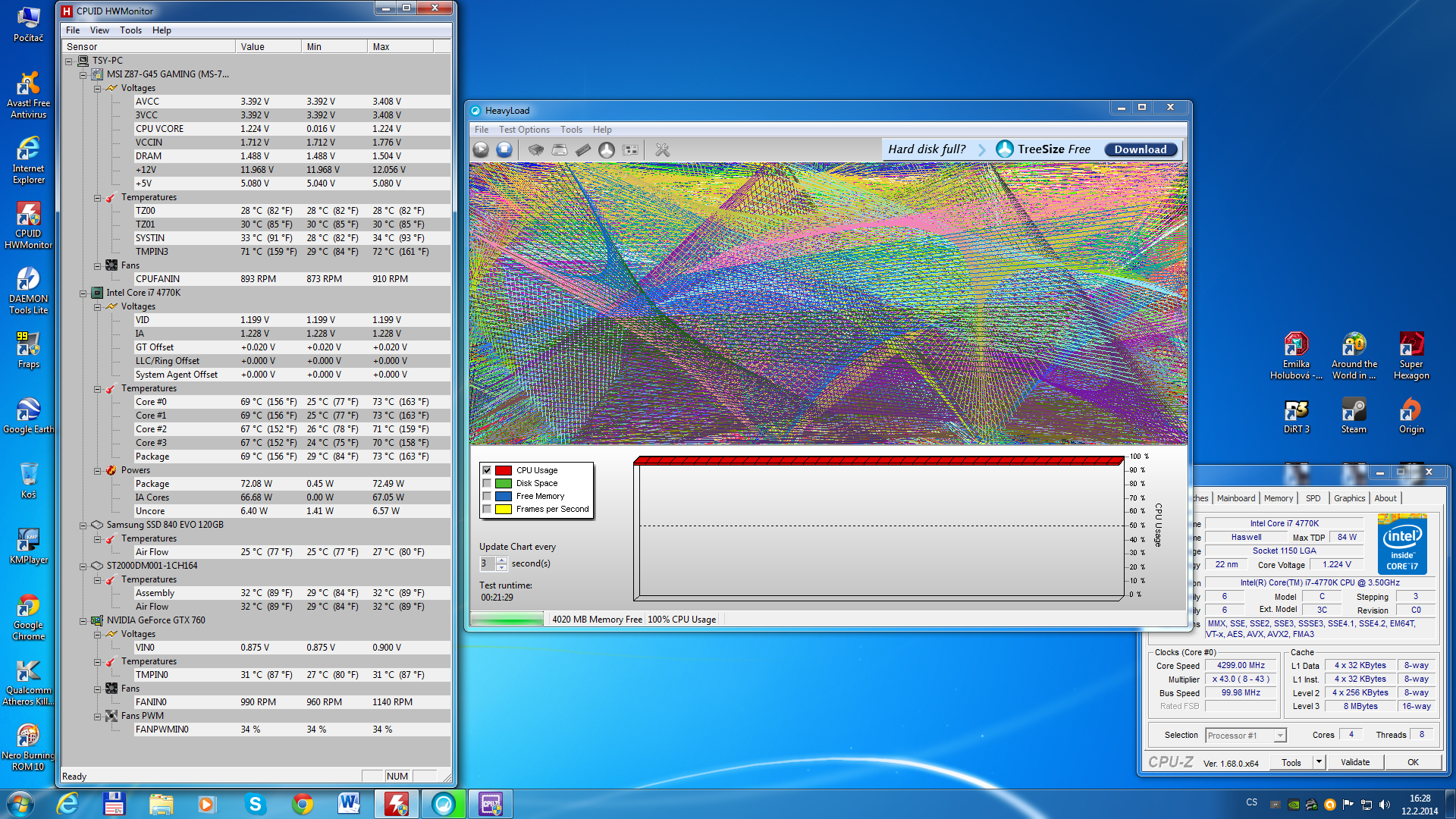This screenshot has height=819, width=1456.
Task: Toggle CPU stress chip icon in HeavyLoad
Action: point(536,149)
